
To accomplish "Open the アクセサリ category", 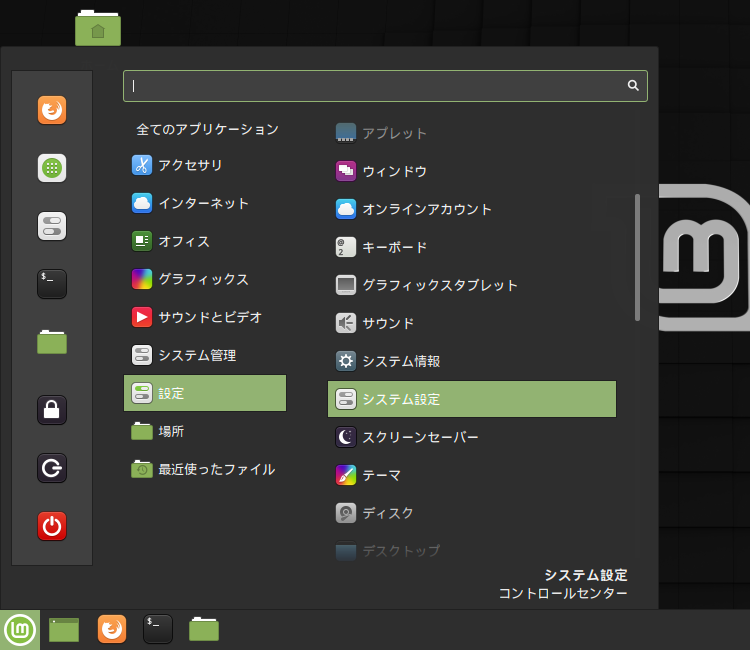I will tap(205, 165).
